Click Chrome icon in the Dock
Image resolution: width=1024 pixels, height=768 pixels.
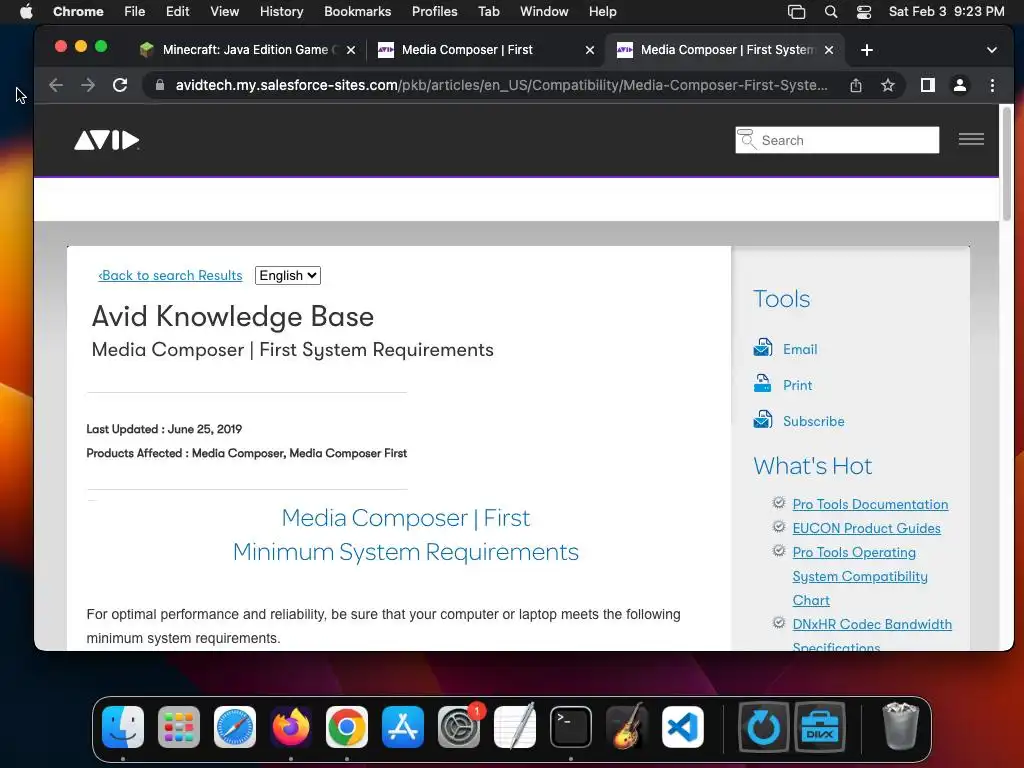[x=347, y=727]
